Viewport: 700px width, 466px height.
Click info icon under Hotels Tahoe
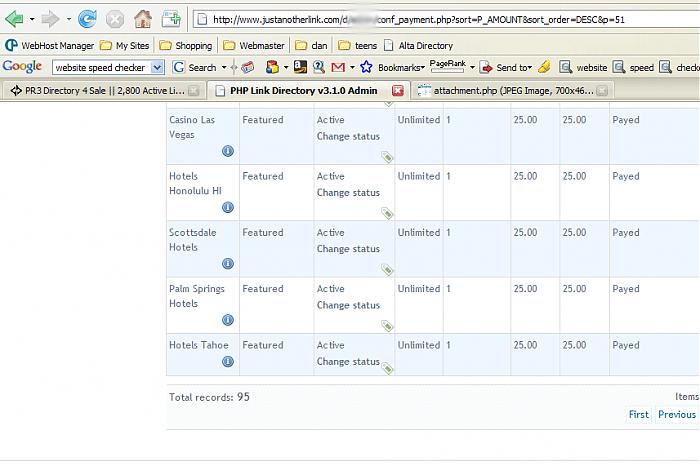227,376
